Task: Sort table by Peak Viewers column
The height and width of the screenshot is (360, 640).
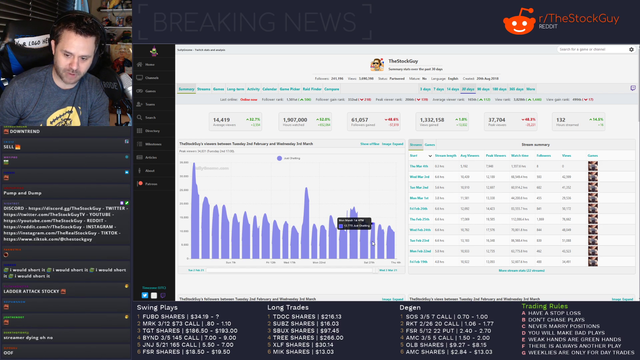Action: 496,156
